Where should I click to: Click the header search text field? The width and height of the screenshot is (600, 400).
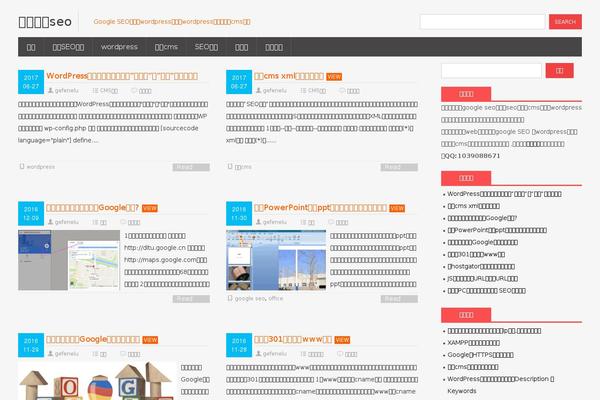pyautogui.click(x=482, y=22)
